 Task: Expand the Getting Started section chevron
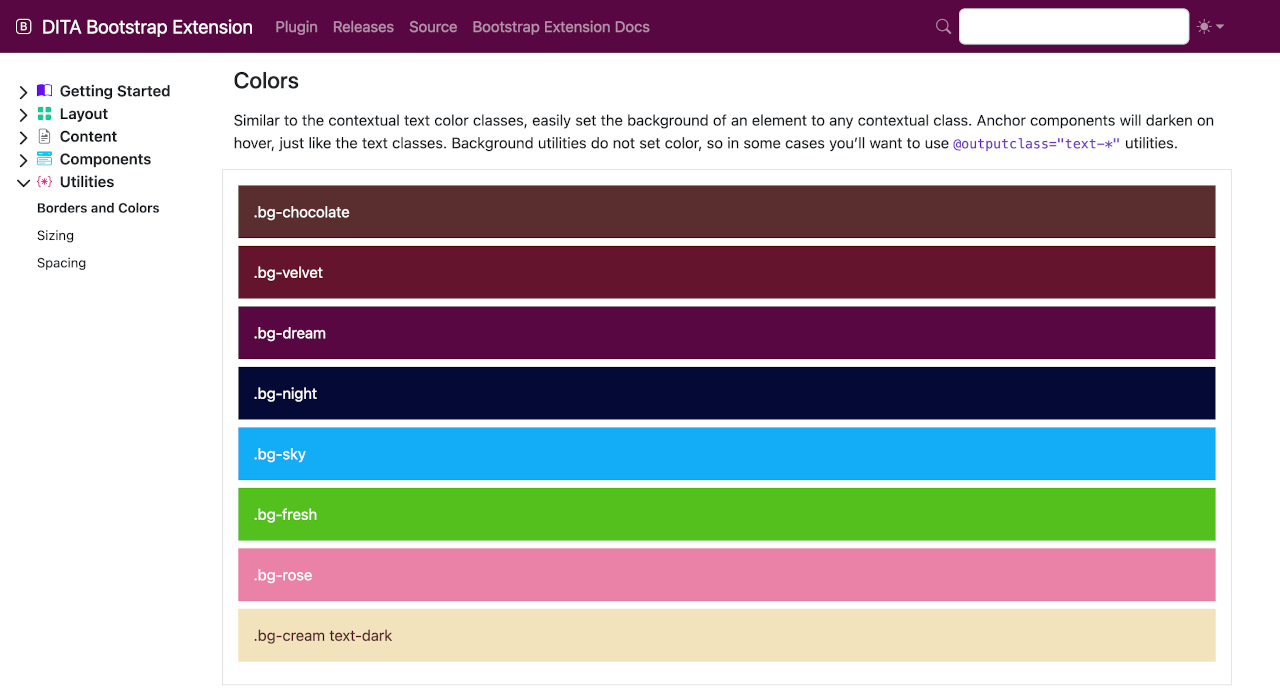[24, 92]
